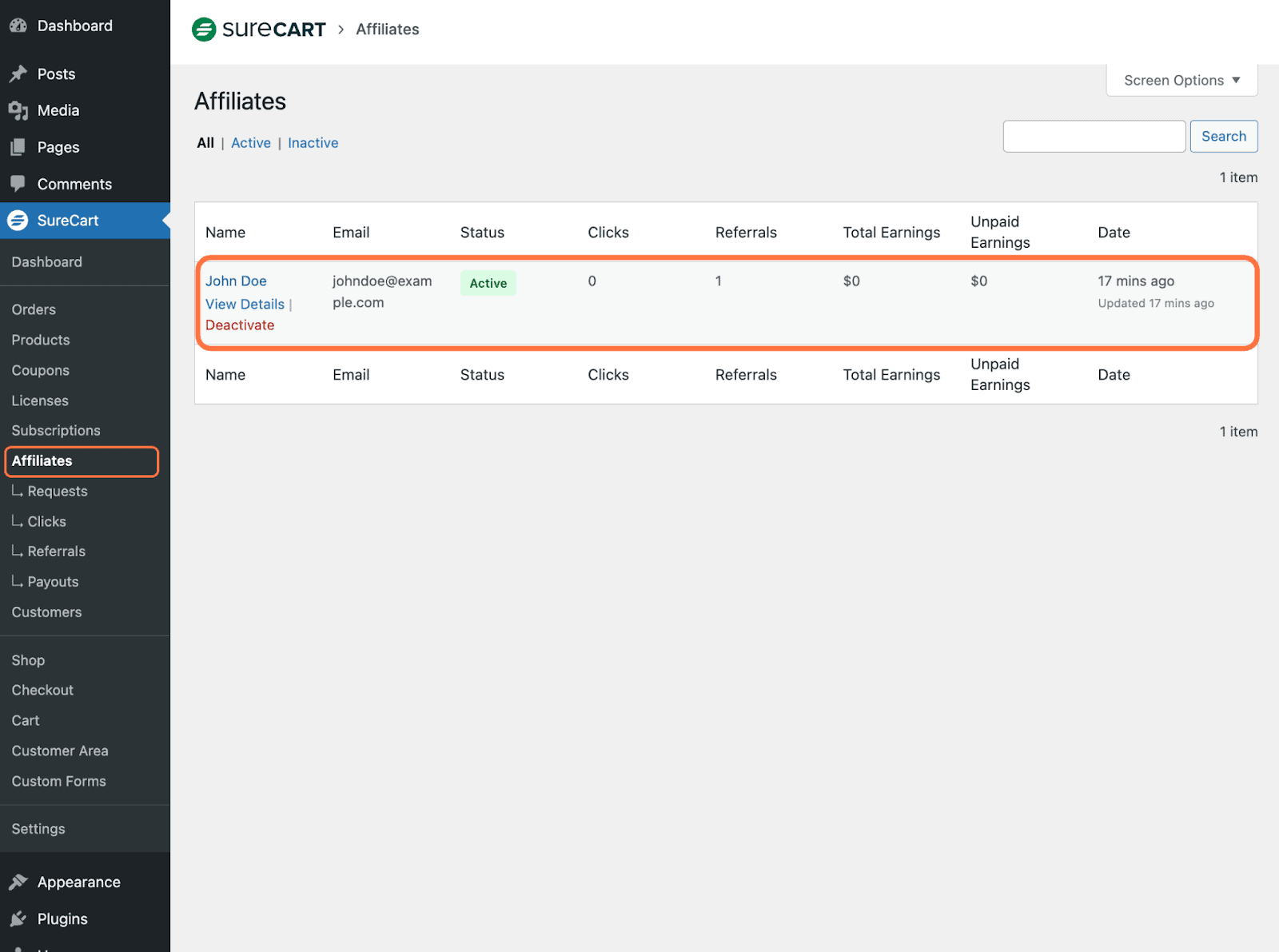The image size is (1279, 952).
Task: Click the Customers entry under SureCart
Action: pyautogui.click(x=46, y=611)
